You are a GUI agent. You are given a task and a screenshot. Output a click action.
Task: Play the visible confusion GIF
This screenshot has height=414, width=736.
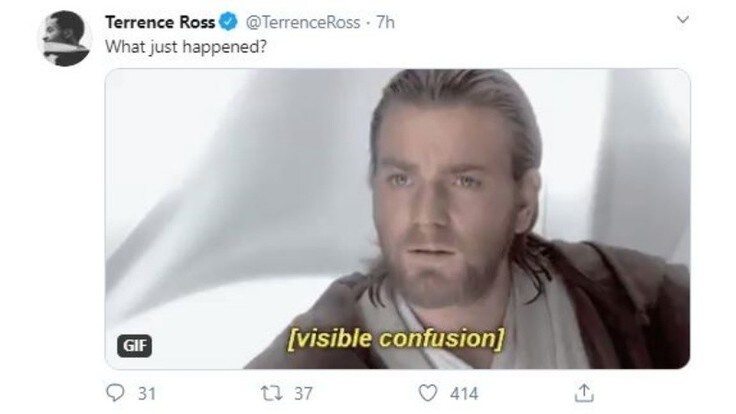pos(397,219)
